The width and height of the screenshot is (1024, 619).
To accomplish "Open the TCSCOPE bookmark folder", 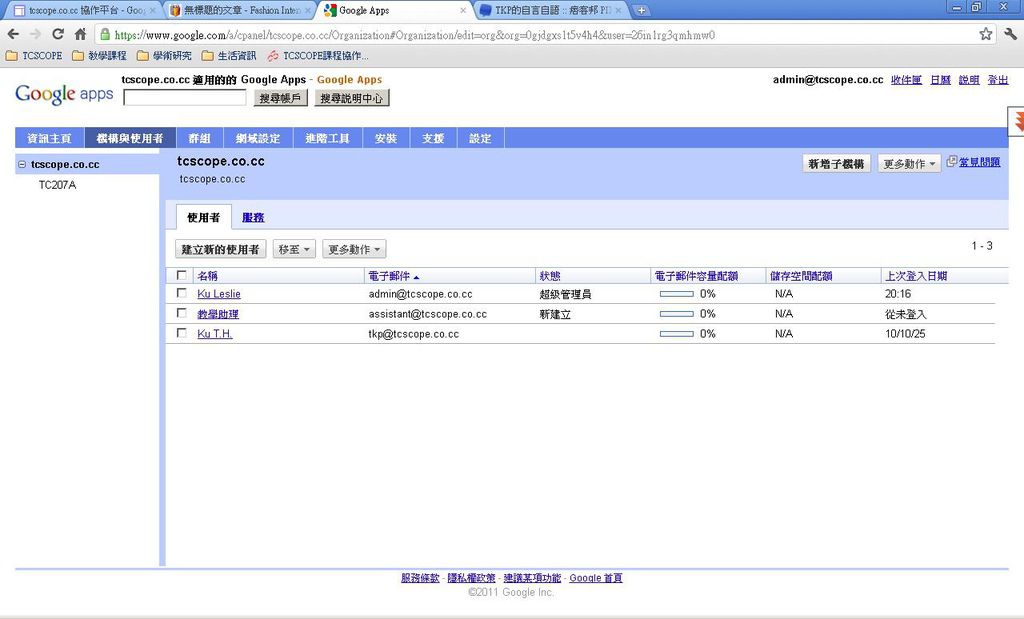I will (x=34, y=56).
